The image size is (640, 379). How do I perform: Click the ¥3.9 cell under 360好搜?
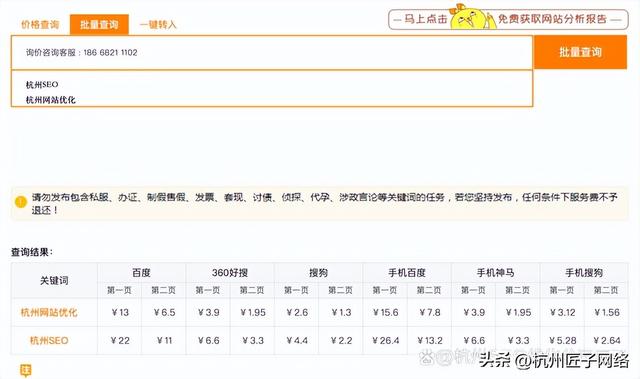tap(208, 313)
